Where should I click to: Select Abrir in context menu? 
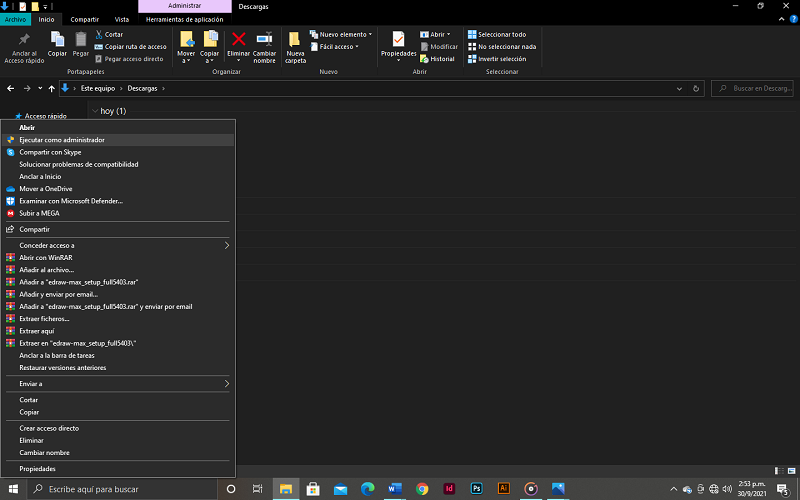[x=118, y=128]
